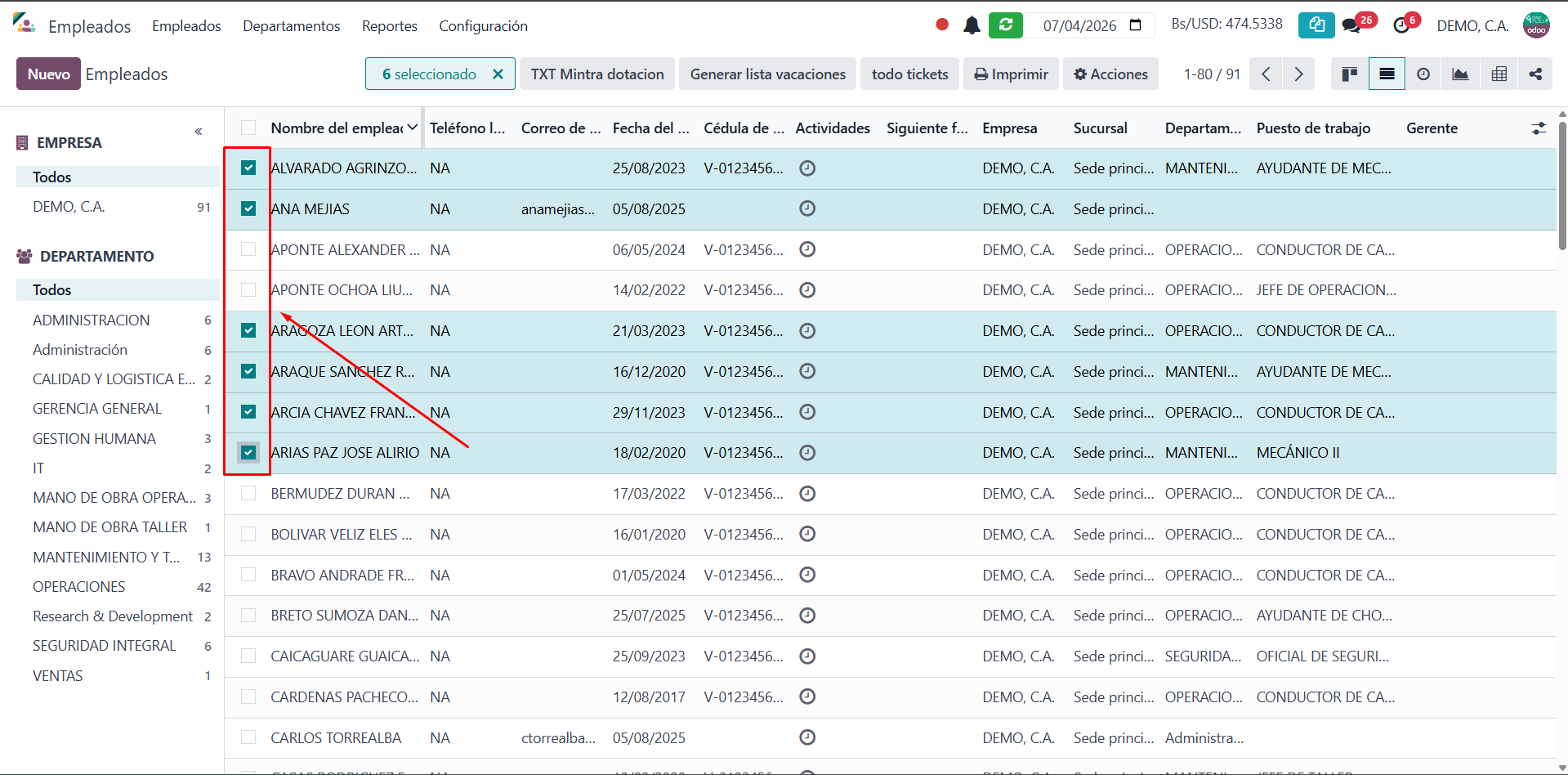The image size is (1568, 775).
Task: Toggle the select-all header checkbox
Action: coord(248,128)
